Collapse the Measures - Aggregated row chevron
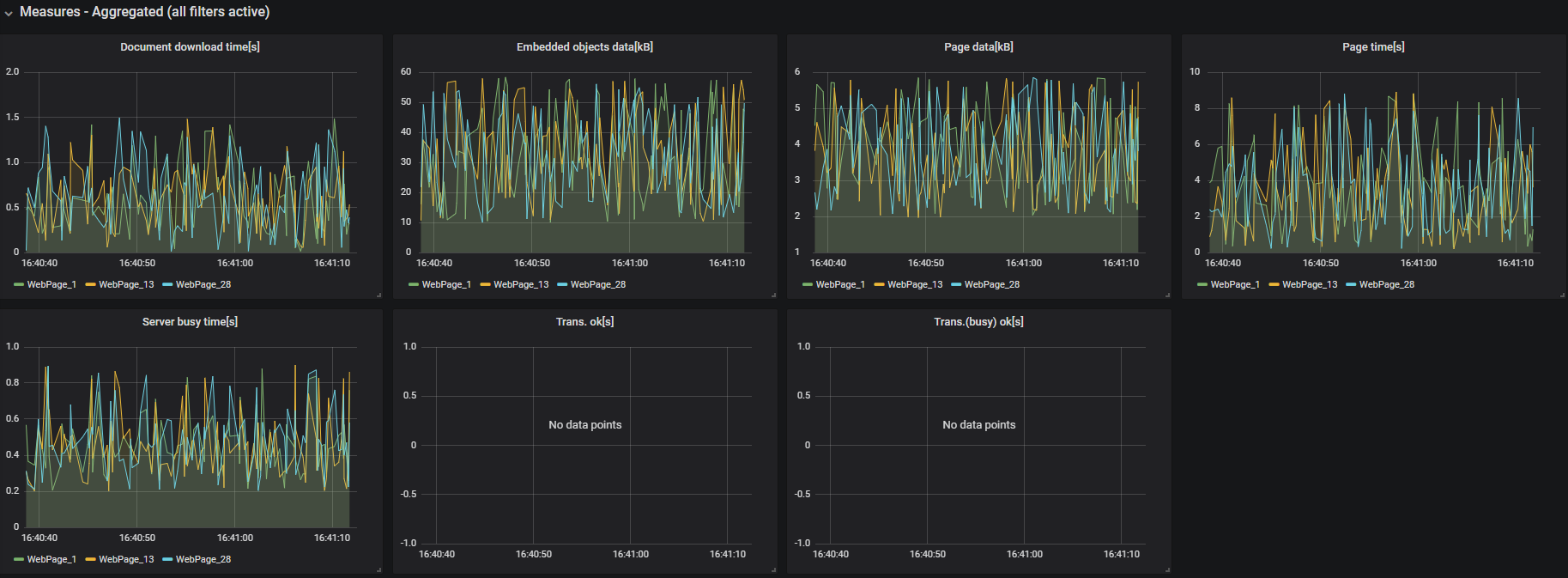 click(x=9, y=13)
